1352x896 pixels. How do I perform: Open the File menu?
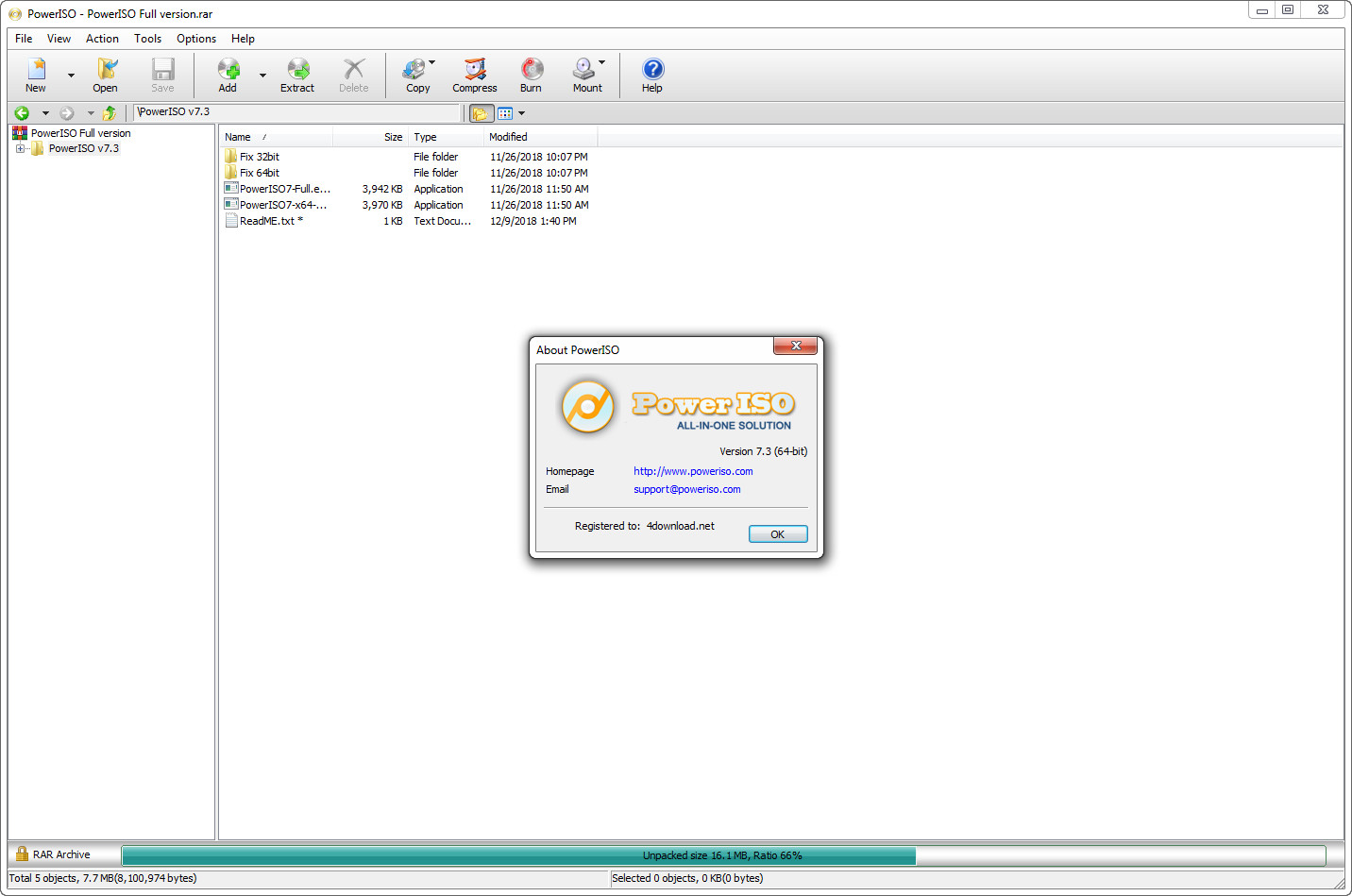pyautogui.click(x=24, y=39)
